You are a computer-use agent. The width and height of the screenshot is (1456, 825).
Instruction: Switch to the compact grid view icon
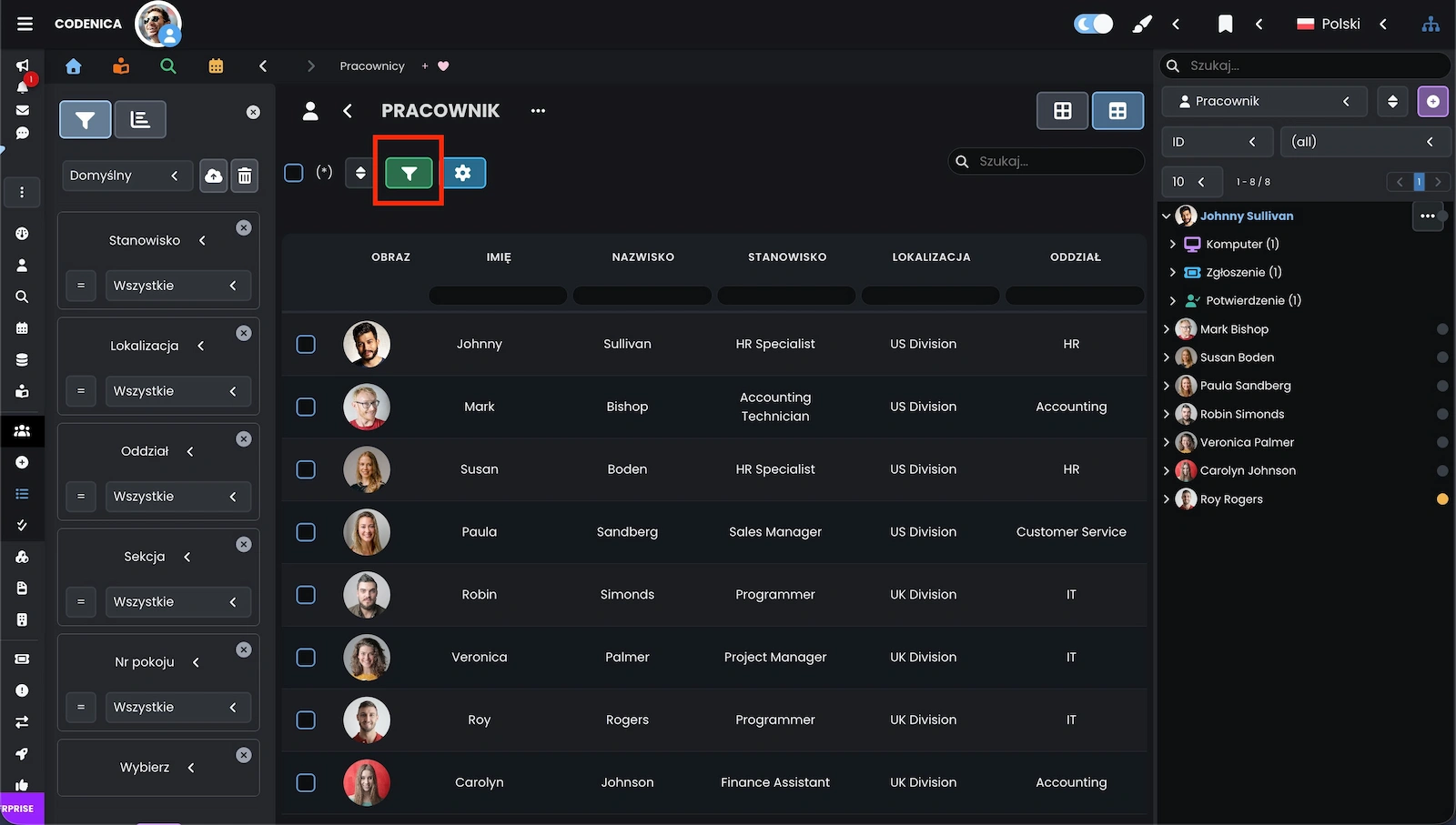(1061, 110)
